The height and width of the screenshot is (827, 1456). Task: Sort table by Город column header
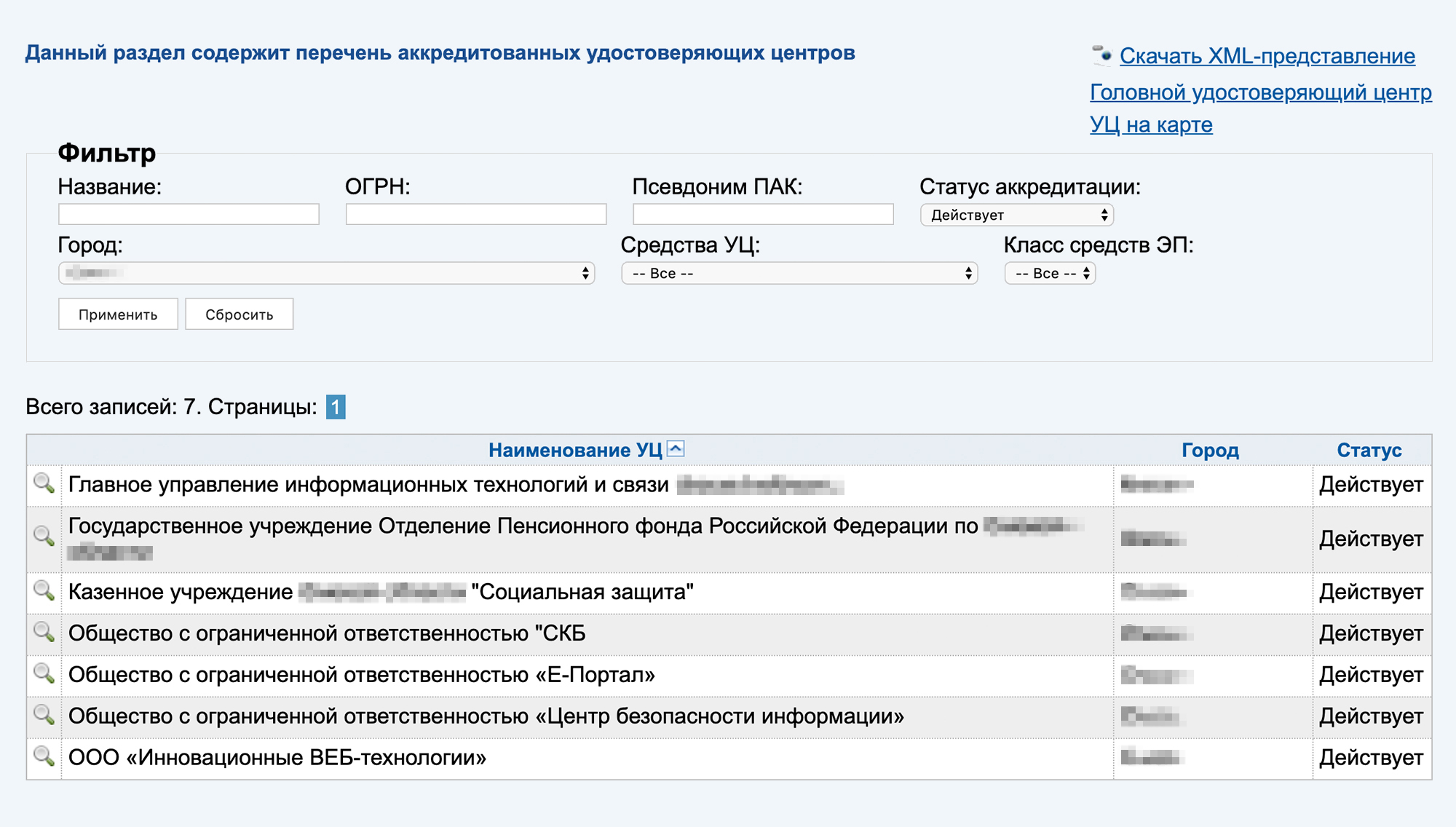[x=1210, y=450]
